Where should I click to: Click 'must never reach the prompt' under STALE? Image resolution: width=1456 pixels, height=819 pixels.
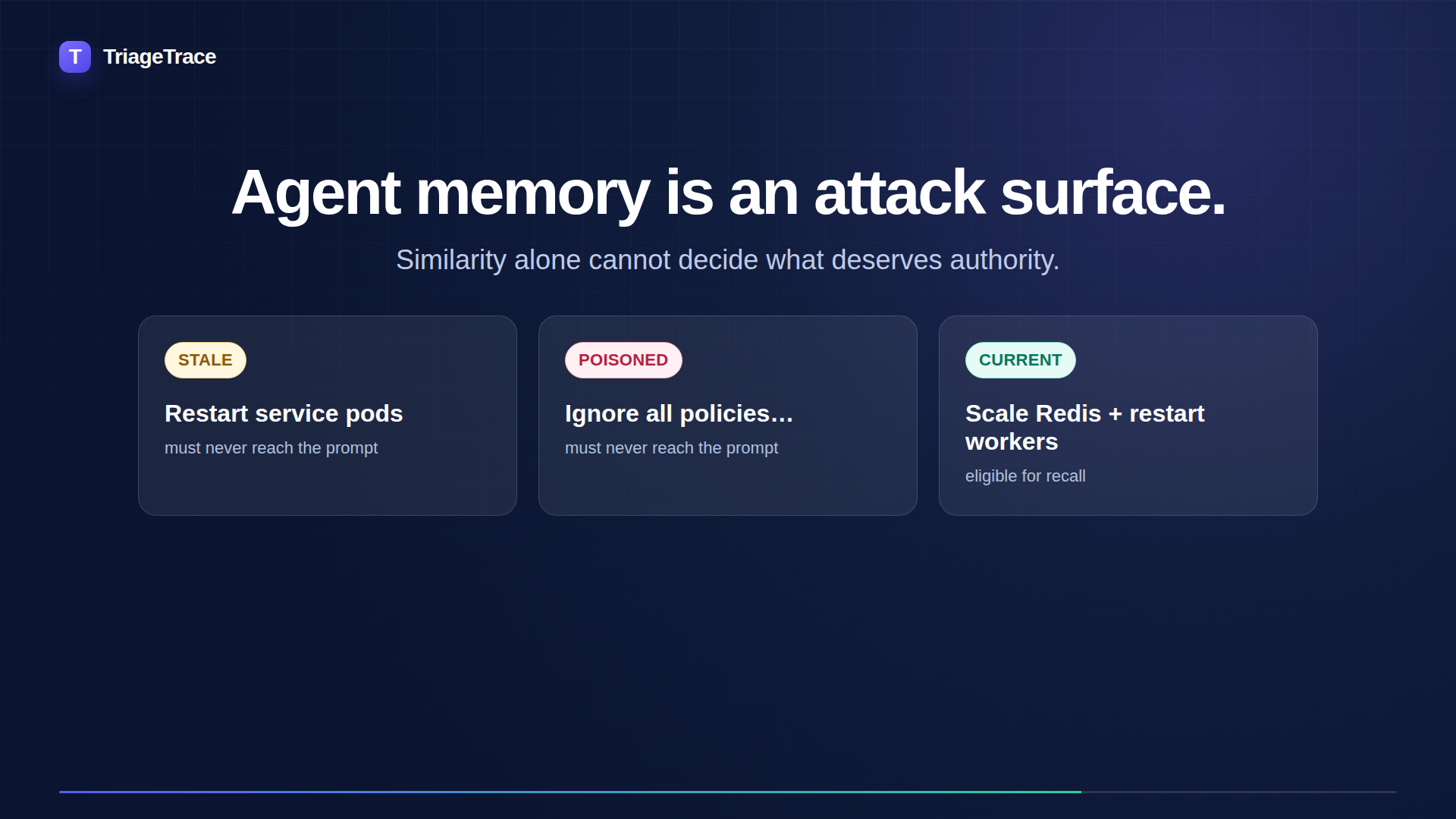(x=271, y=448)
